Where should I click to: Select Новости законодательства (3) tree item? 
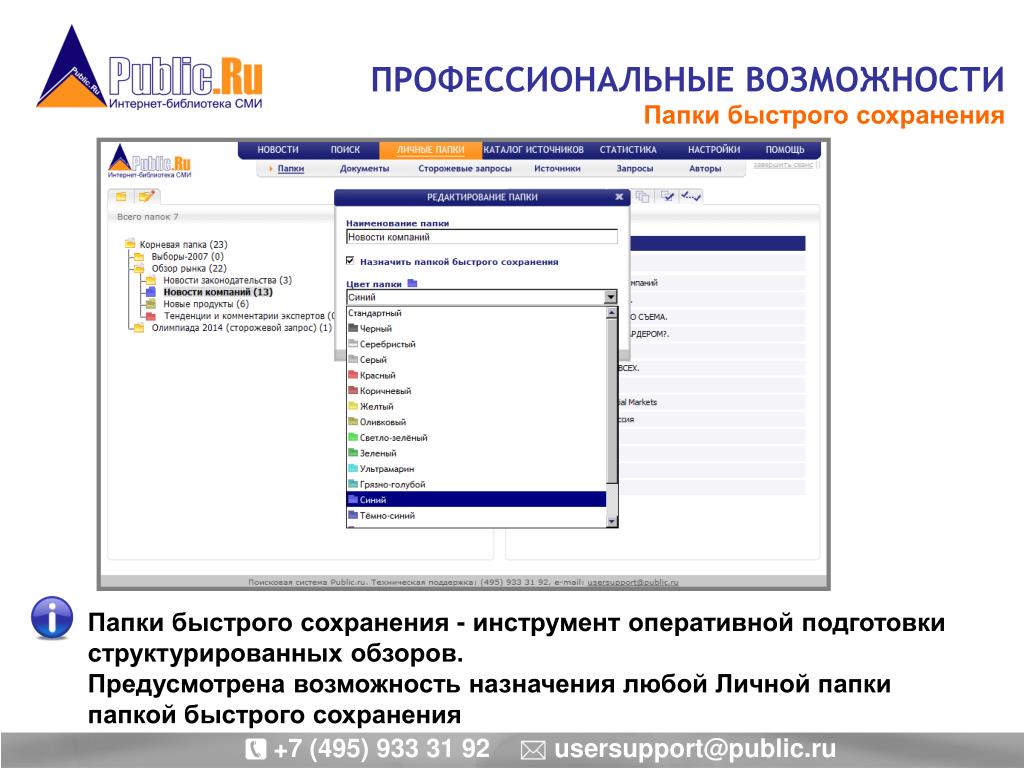point(227,280)
